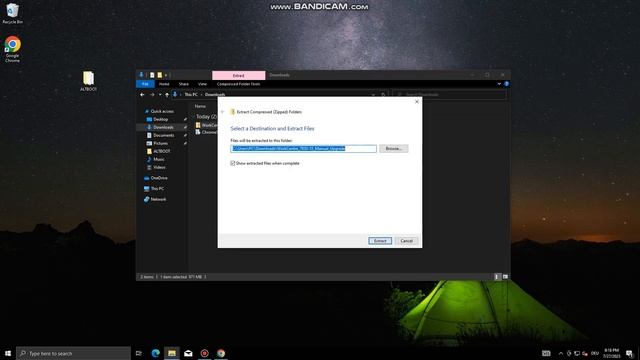Image resolution: width=640 pixels, height=360 pixels.
Task: Open the View ribbon tab
Action: coord(202,84)
